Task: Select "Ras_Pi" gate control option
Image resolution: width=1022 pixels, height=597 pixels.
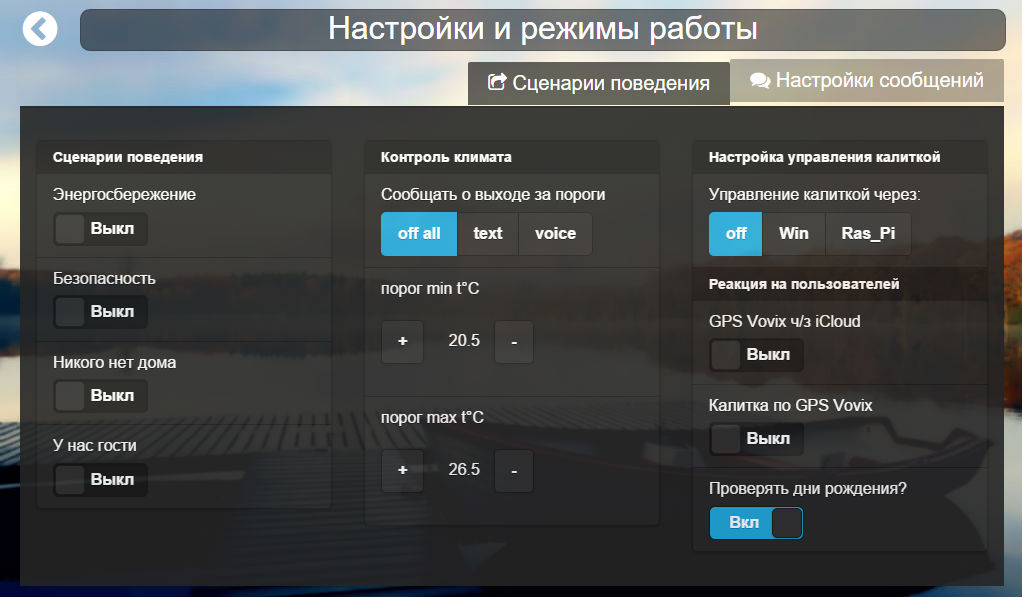Action: click(x=866, y=233)
